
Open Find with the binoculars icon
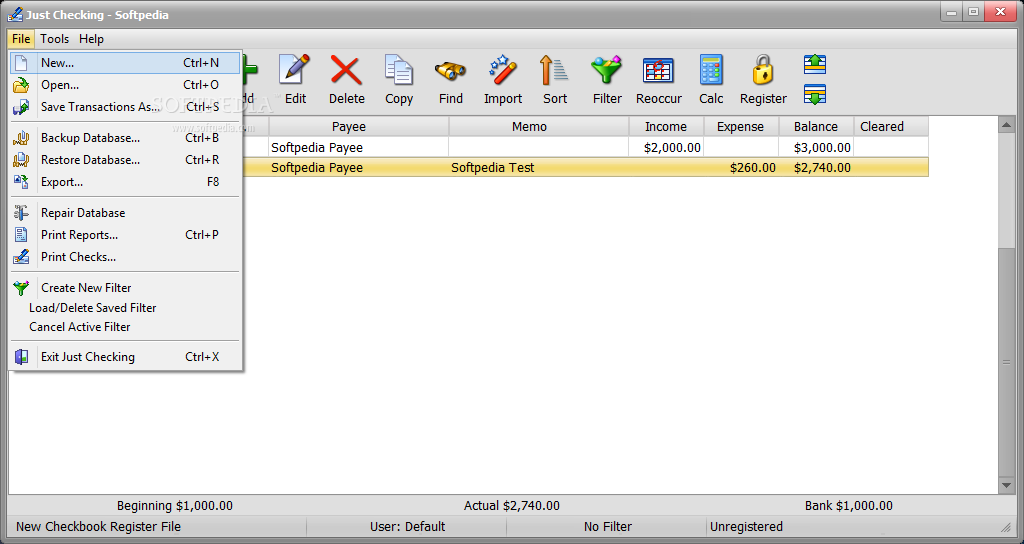(451, 71)
